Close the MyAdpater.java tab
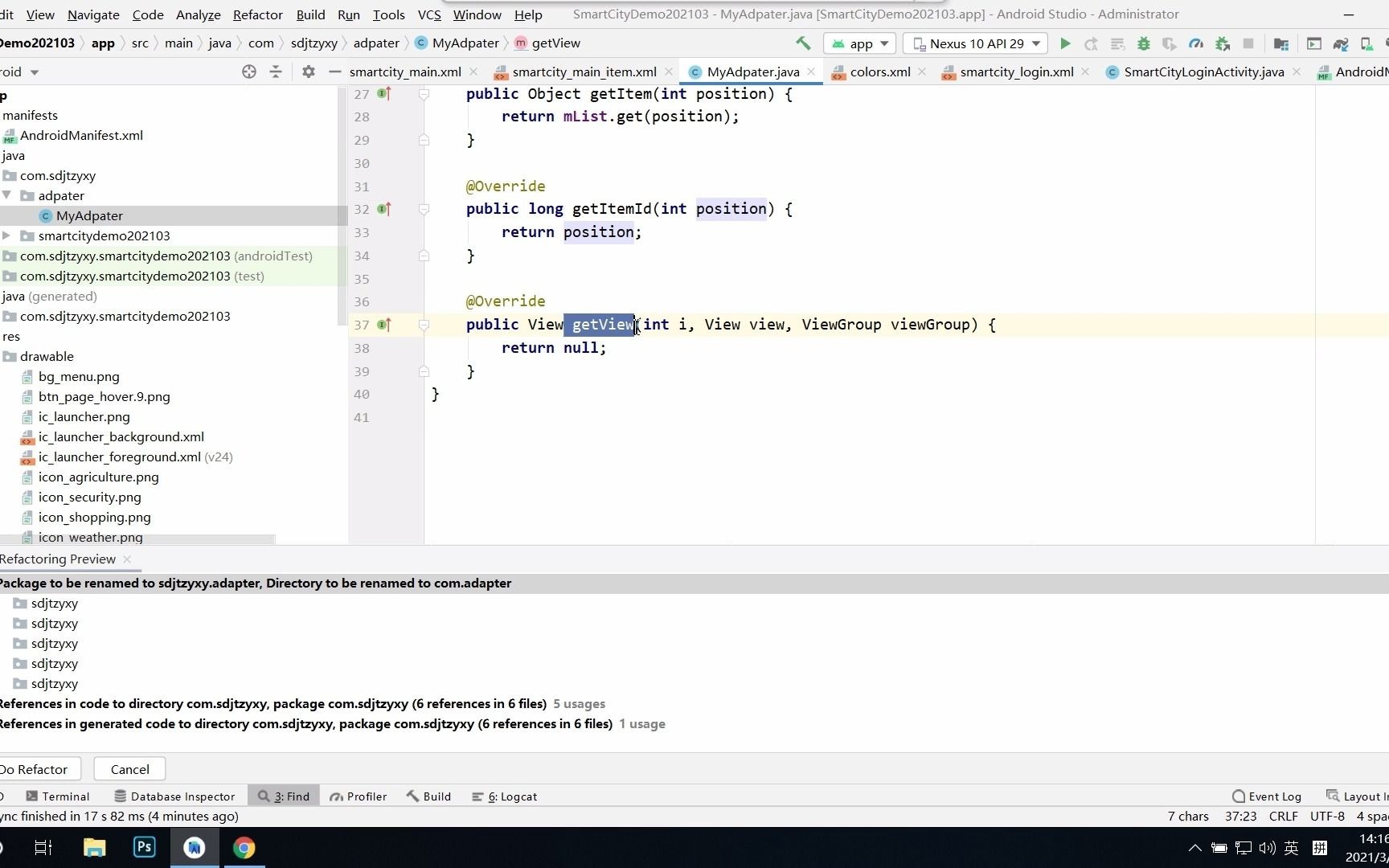Viewport: 1389px width, 868px height. (811, 72)
